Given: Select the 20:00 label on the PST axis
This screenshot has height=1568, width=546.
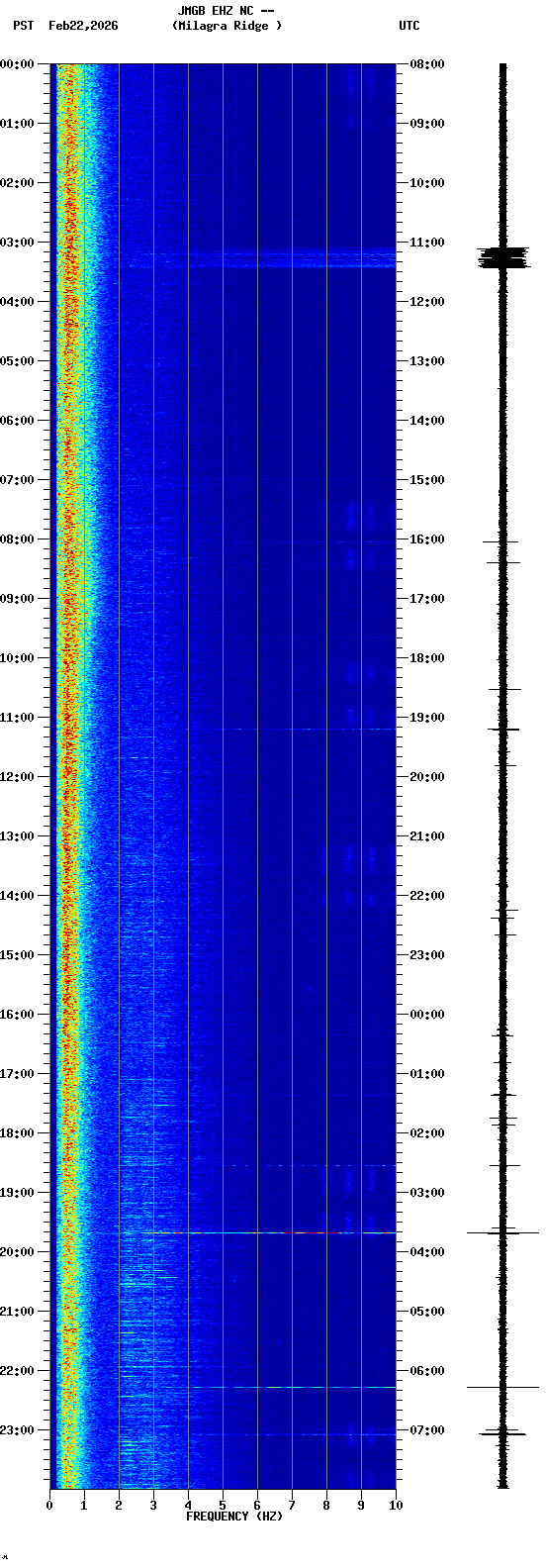Looking at the screenshot, I should [18, 1252].
